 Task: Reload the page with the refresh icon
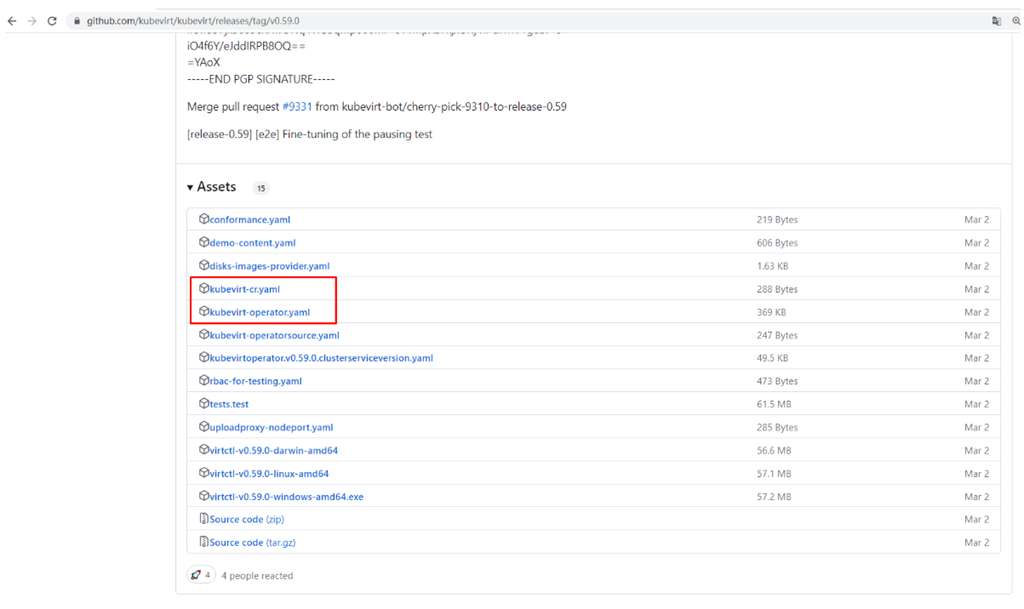pyautogui.click(x=52, y=21)
